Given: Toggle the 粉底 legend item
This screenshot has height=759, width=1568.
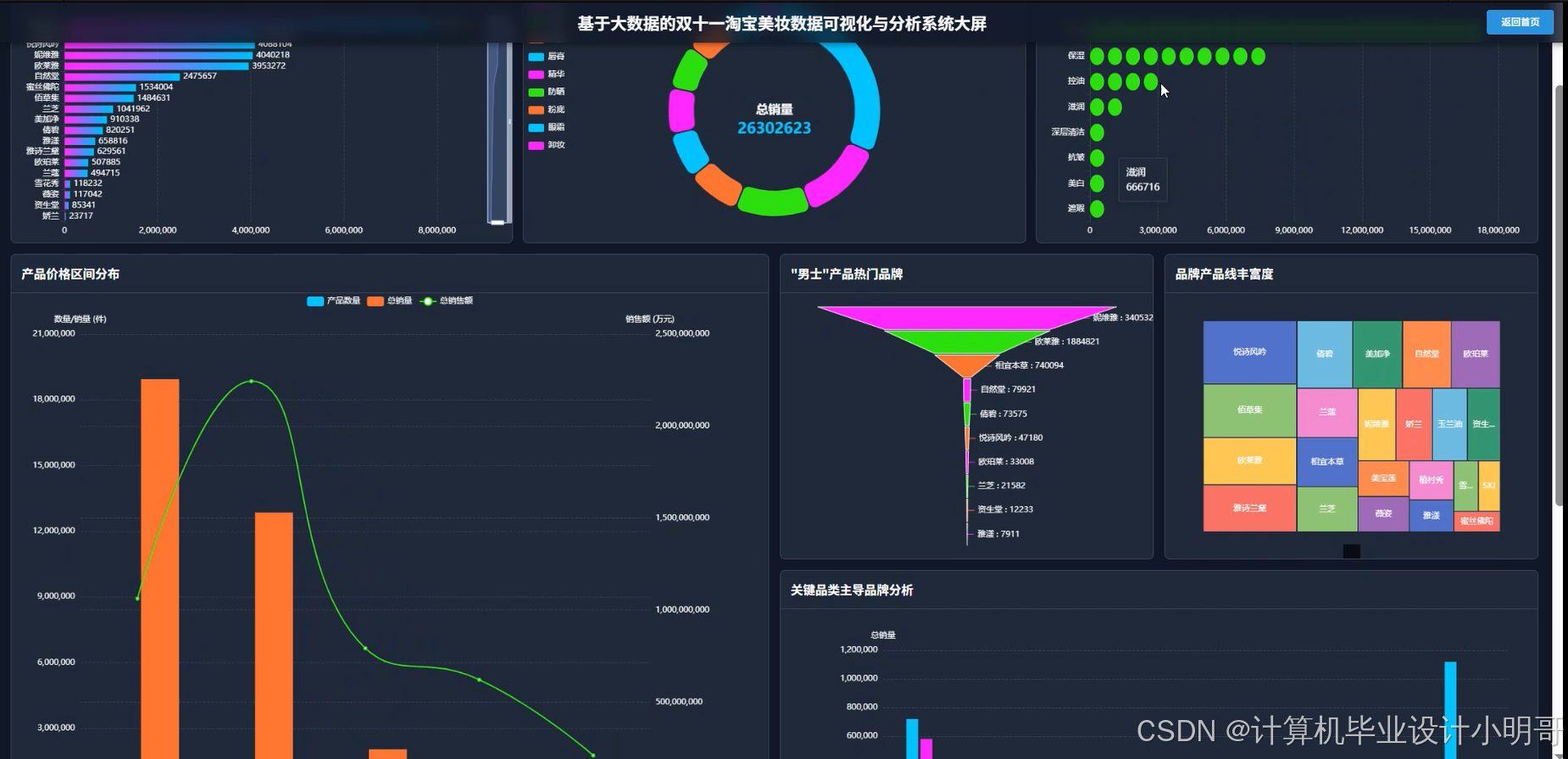Looking at the screenshot, I should click(547, 109).
